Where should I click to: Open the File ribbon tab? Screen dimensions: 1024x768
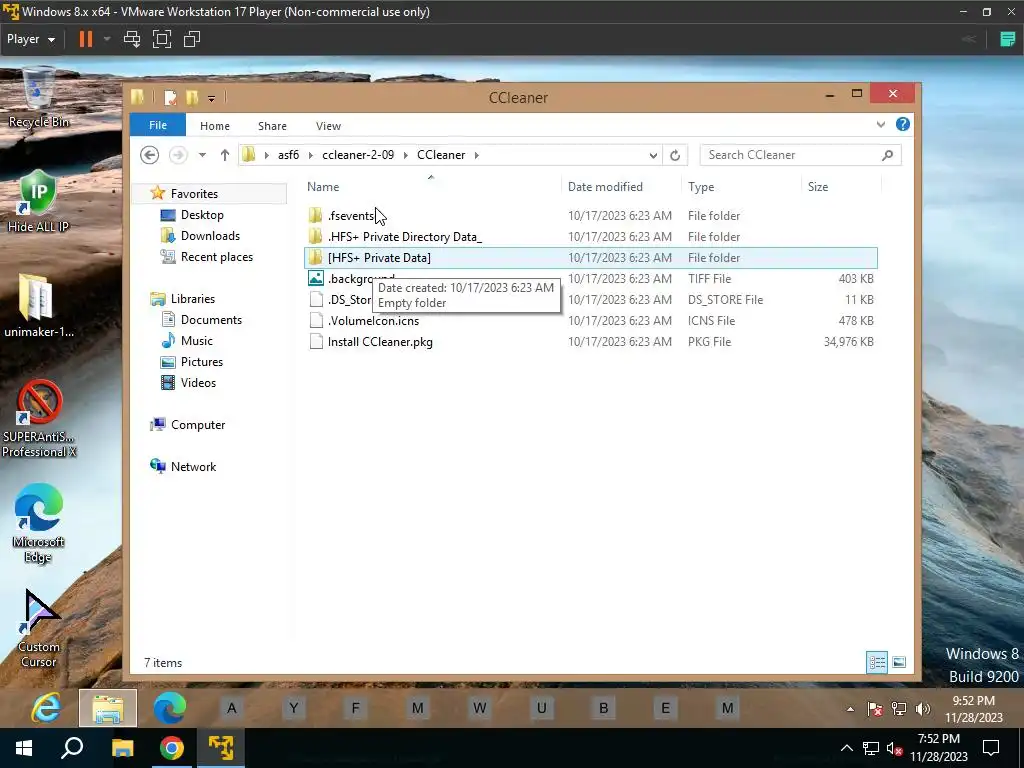coord(158,125)
